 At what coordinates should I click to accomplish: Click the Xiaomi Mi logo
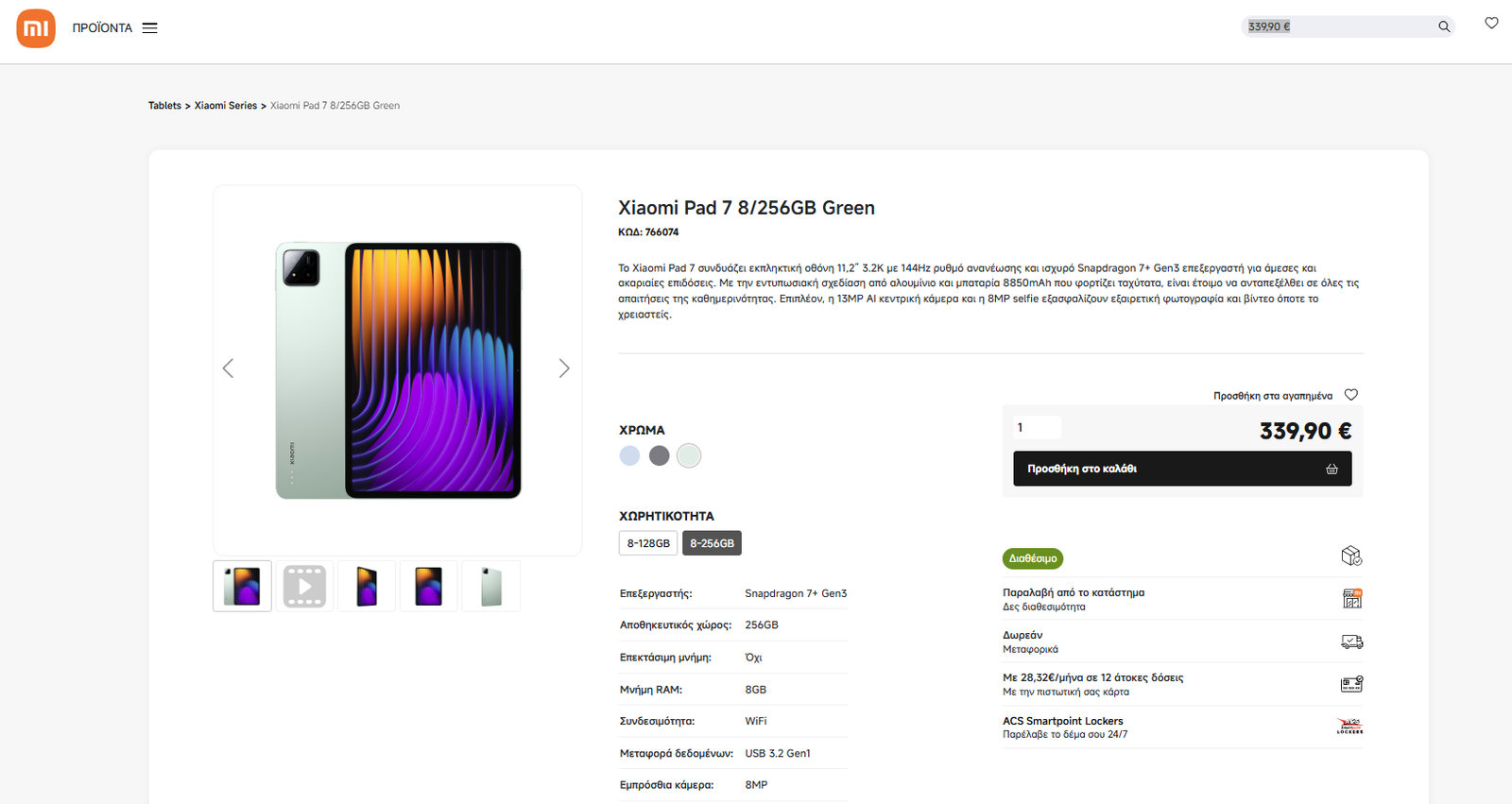point(36,28)
